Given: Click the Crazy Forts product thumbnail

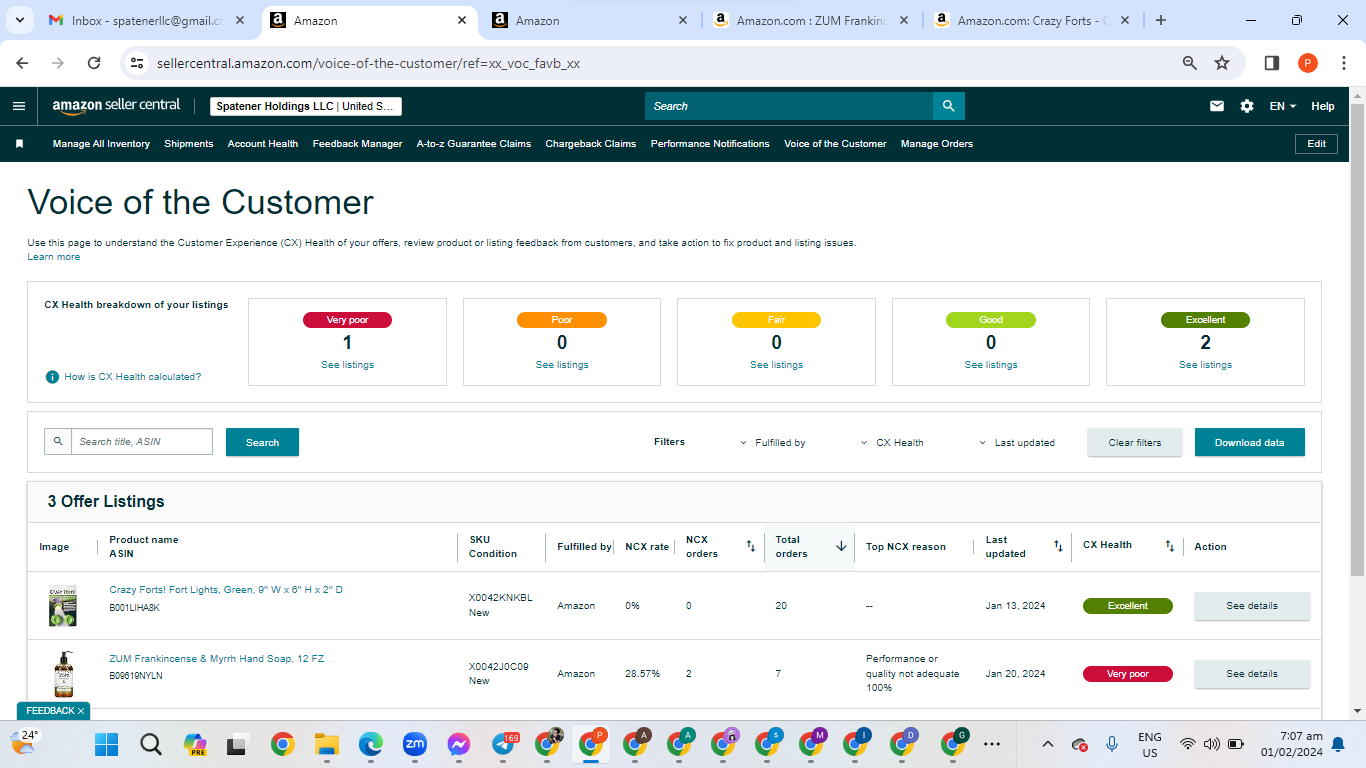Looking at the screenshot, I should (x=63, y=606).
